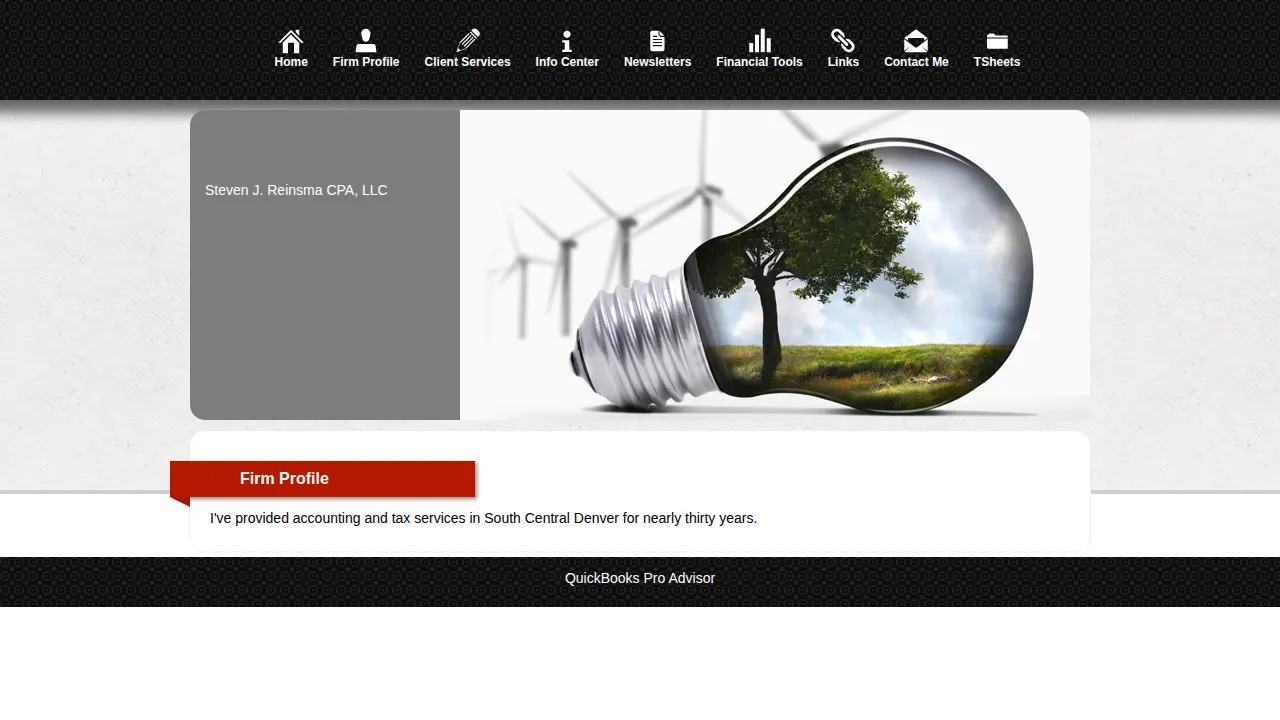
Task: Click the Links chain icon
Action: [843, 41]
